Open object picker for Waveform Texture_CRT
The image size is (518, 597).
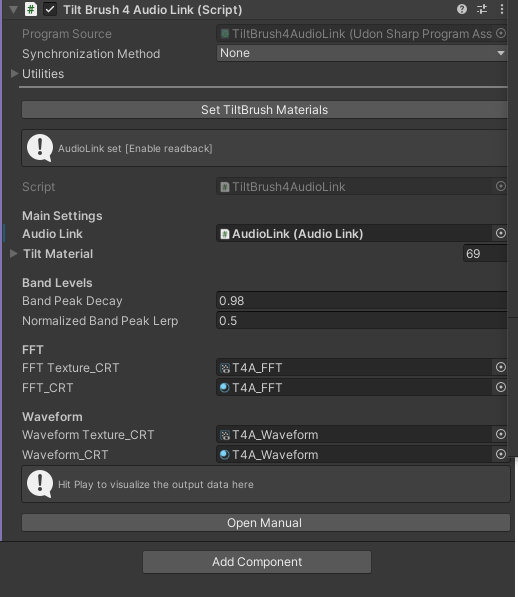tap(501, 434)
